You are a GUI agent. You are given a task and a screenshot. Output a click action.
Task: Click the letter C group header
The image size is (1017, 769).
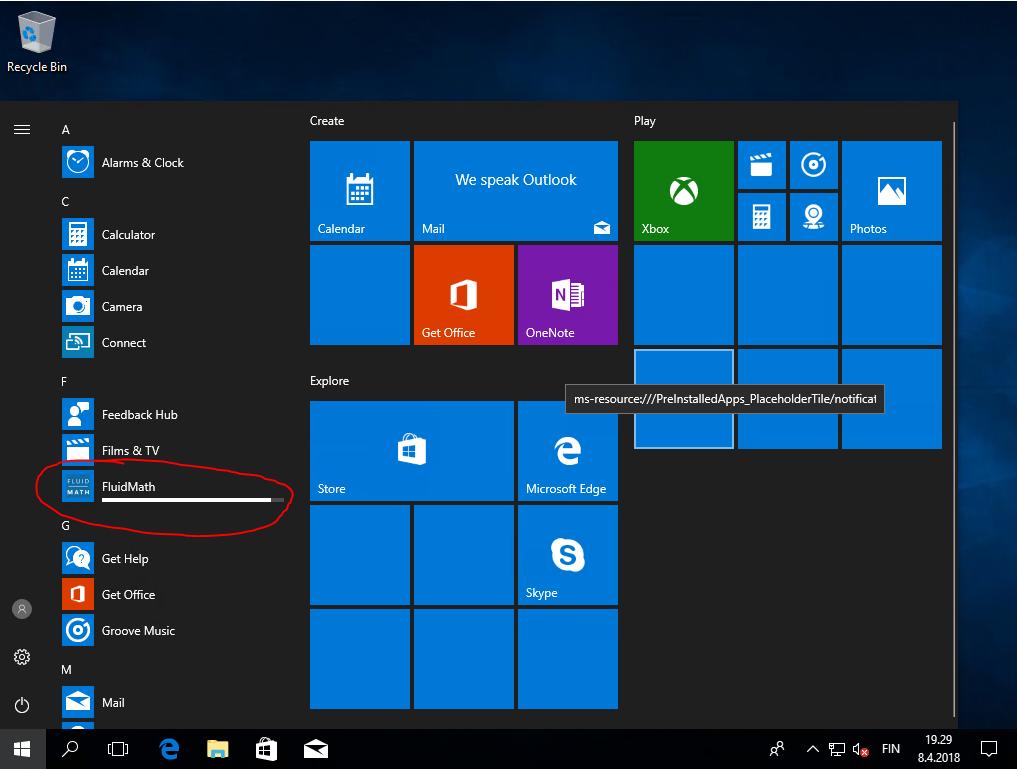point(66,202)
